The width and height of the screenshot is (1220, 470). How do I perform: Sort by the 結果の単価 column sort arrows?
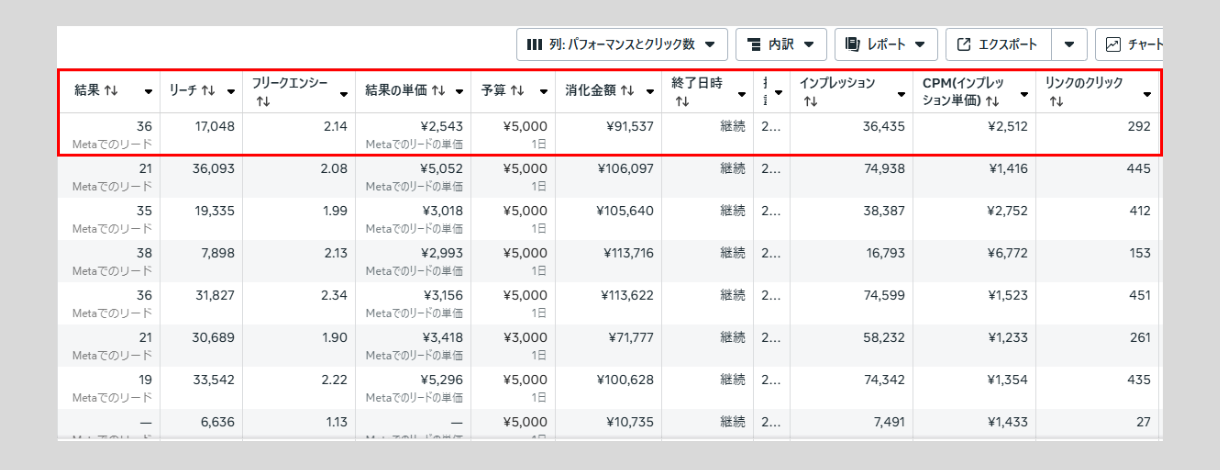click(439, 91)
